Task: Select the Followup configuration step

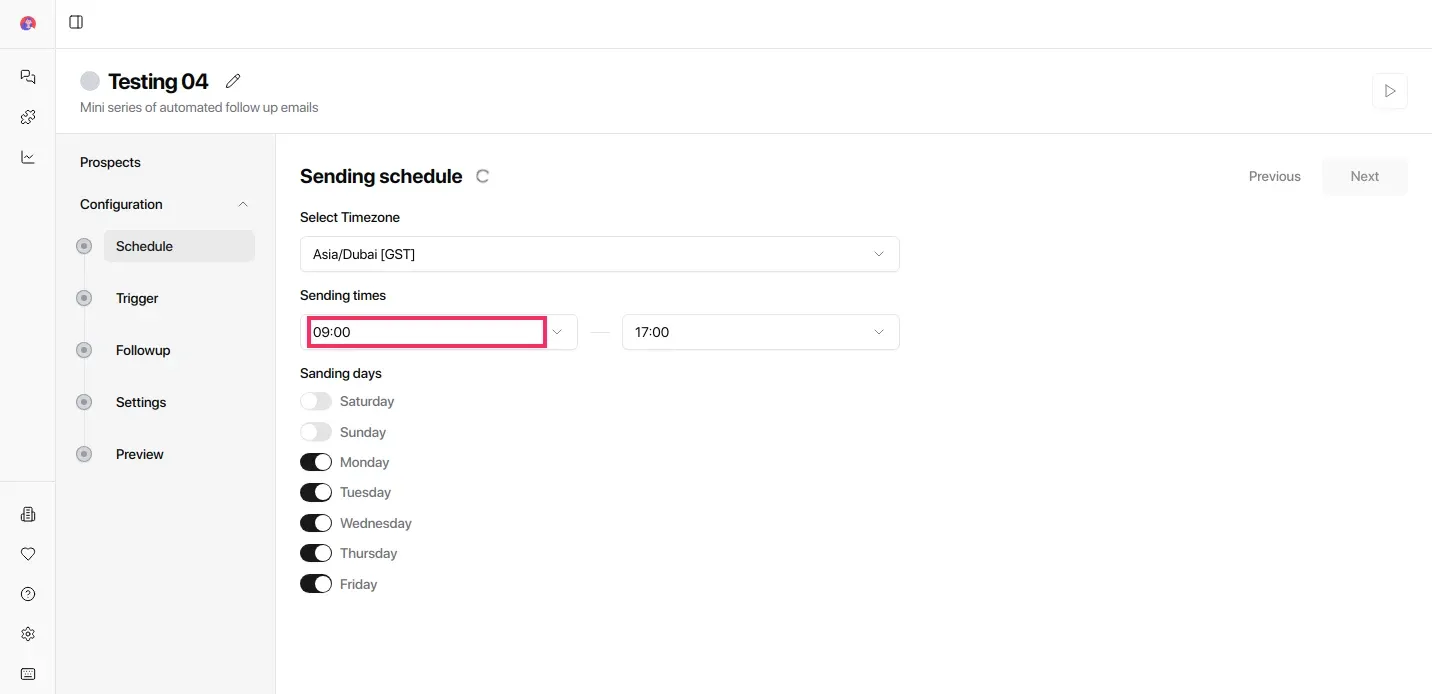Action: click(142, 350)
